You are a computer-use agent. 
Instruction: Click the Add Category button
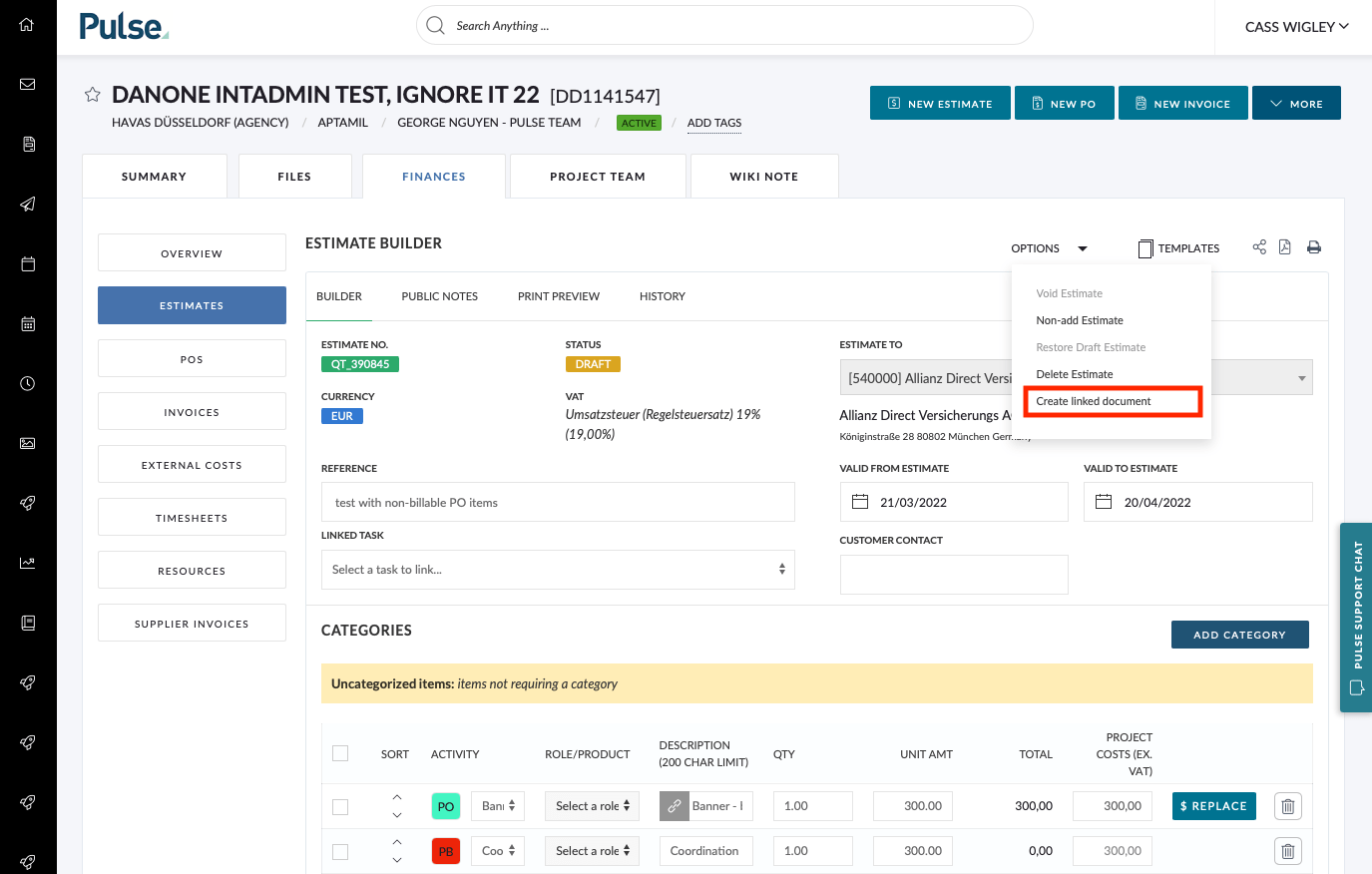[1240, 635]
